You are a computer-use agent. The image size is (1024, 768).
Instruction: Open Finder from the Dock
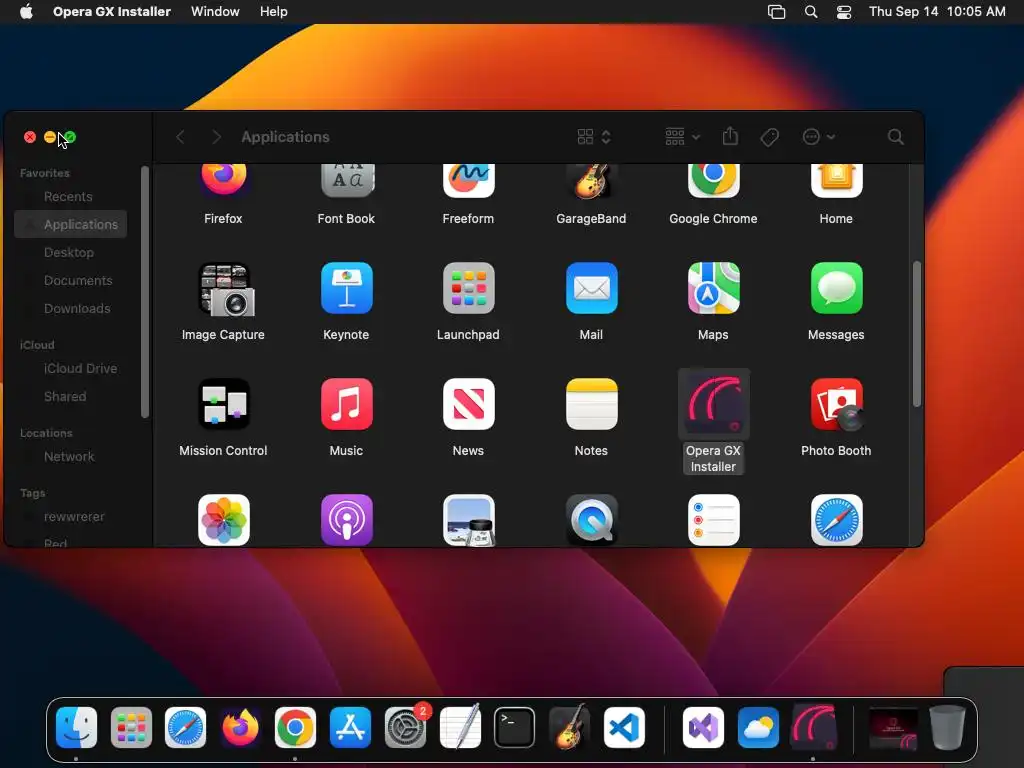(76, 727)
